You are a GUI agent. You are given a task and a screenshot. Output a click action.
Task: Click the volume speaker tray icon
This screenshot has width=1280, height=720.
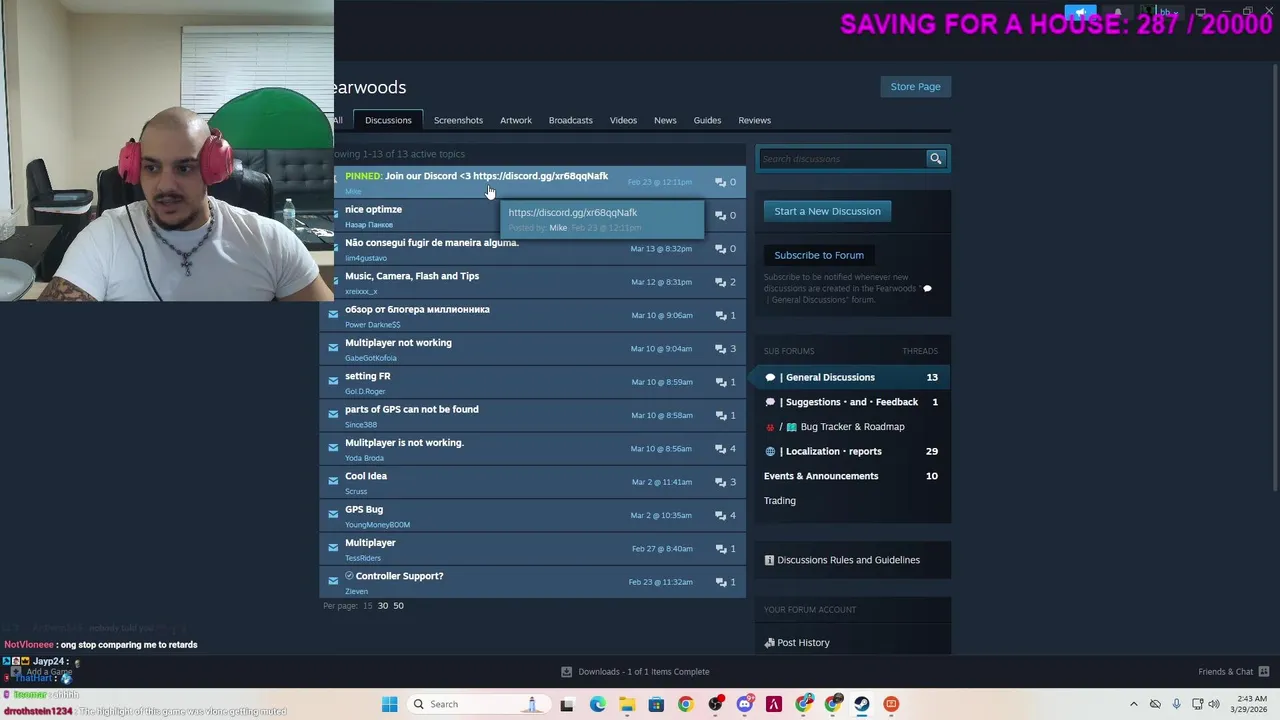[1215, 704]
